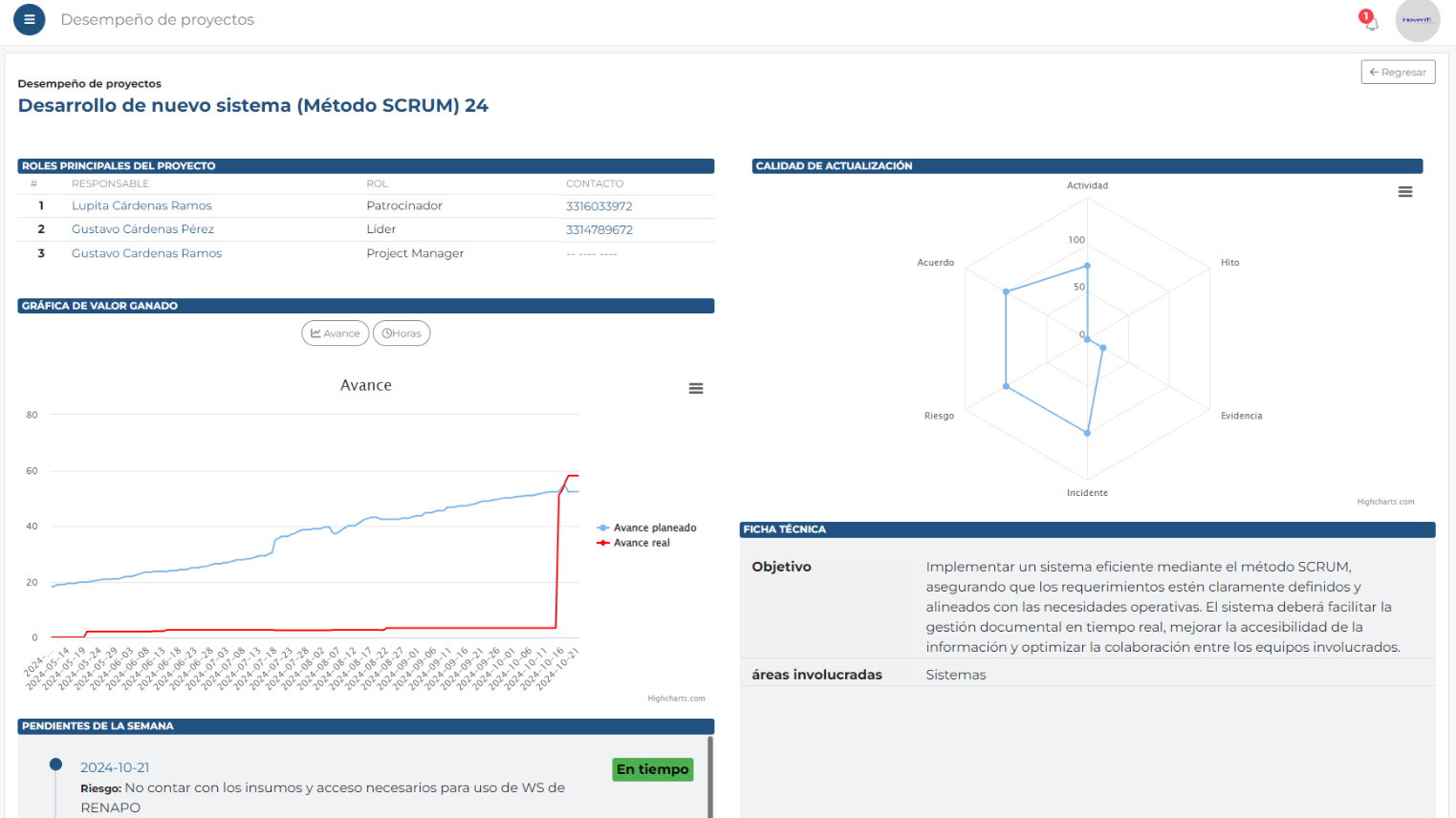The image size is (1456, 818).
Task: Click the Incidente data point on radar
Action: [x=1087, y=433]
